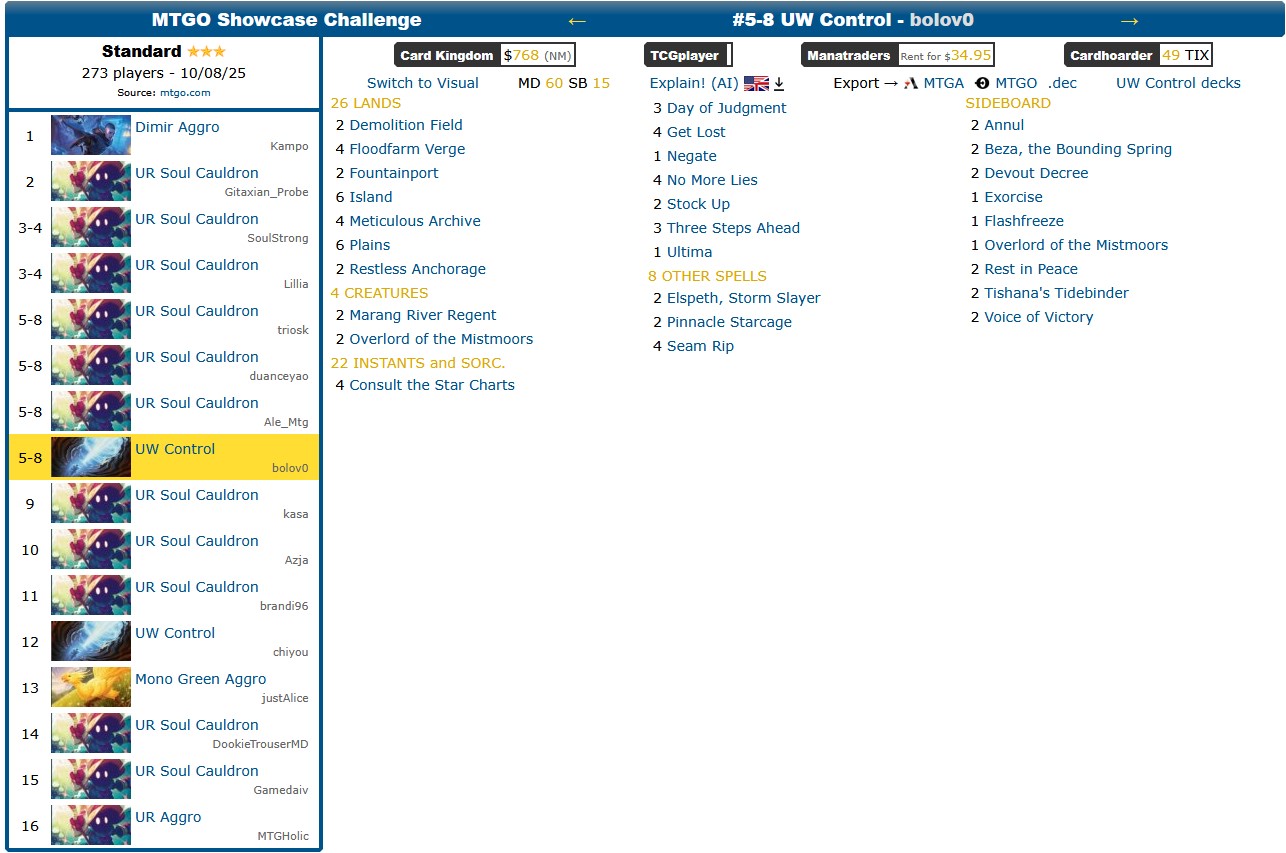
Task: Click the MTGO logo icon
Action: coord(982,84)
